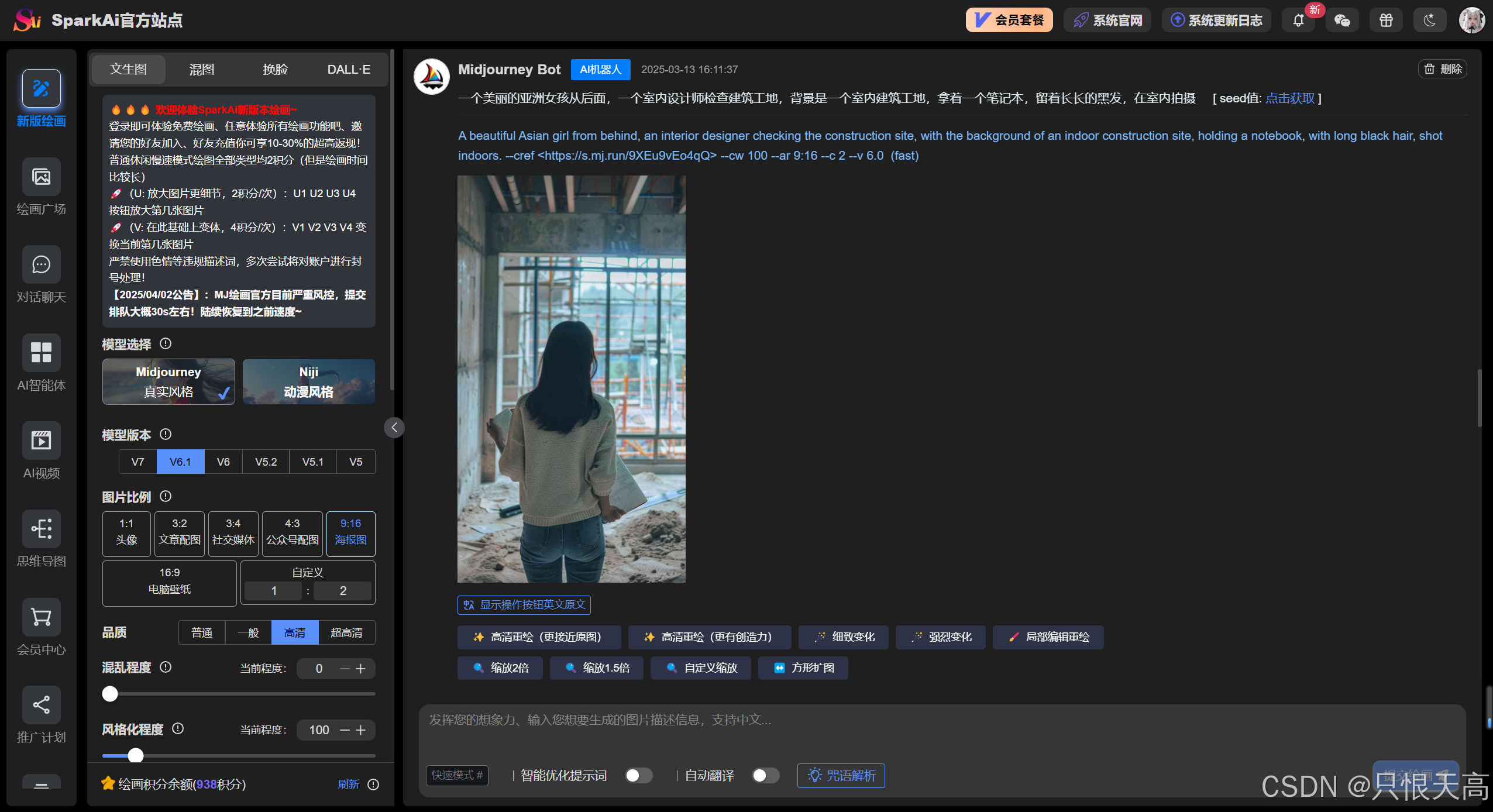This screenshot has width=1493, height=812.
Task: Click the WeChat icon in header
Action: [1342, 20]
